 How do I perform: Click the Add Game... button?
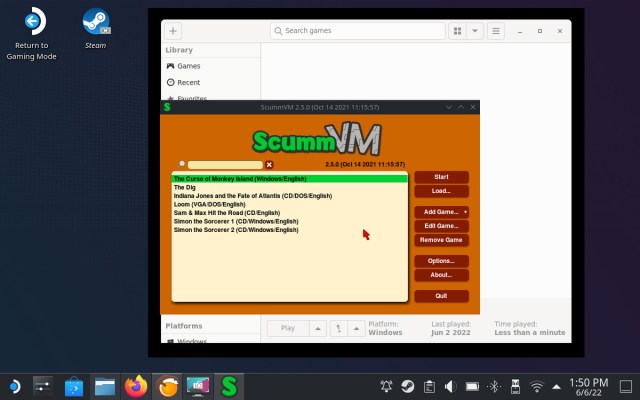coord(439,212)
